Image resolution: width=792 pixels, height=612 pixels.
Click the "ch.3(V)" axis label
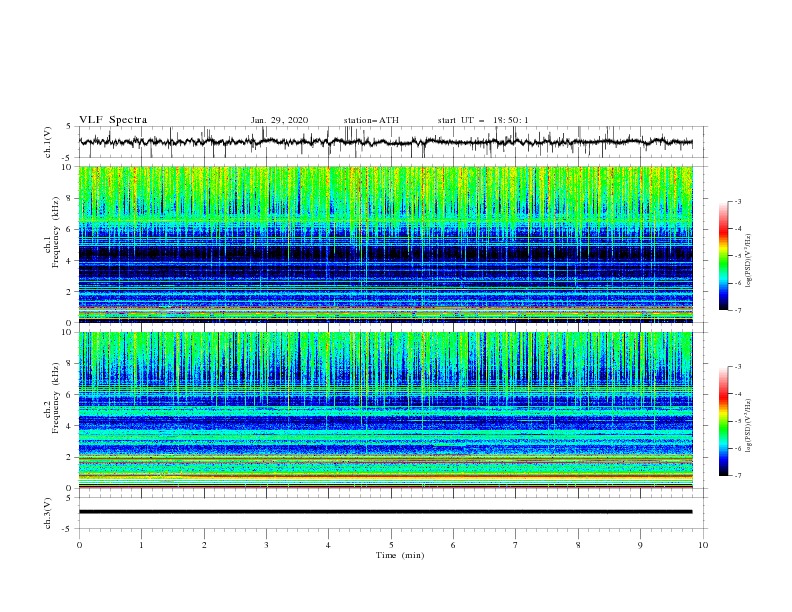pyautogui.click(x=48, y=513)
